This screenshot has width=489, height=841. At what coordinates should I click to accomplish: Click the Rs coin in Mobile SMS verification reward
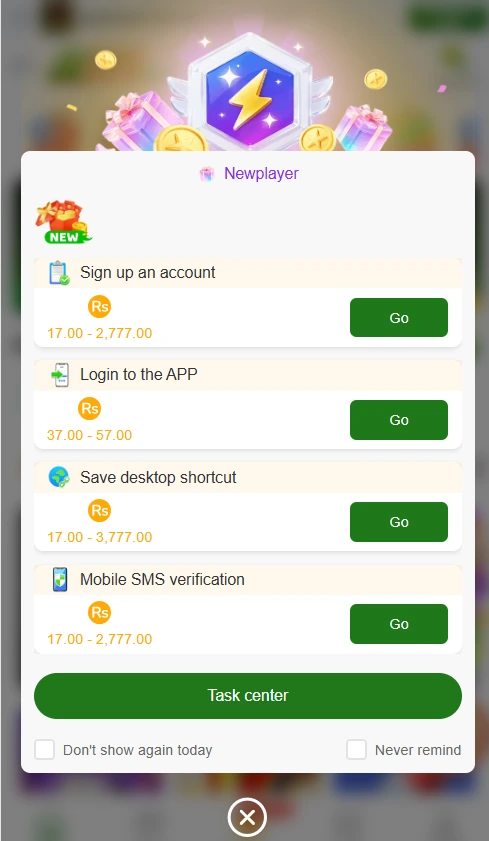pos(99,613)
